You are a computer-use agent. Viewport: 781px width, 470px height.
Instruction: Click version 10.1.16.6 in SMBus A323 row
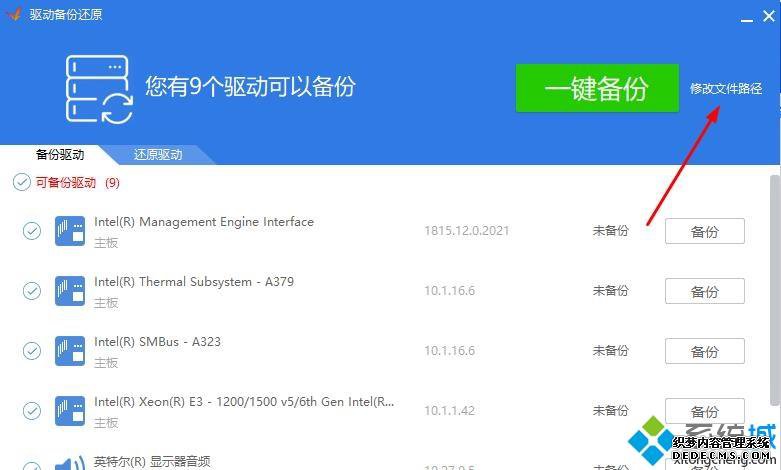[x=449, y=351]
